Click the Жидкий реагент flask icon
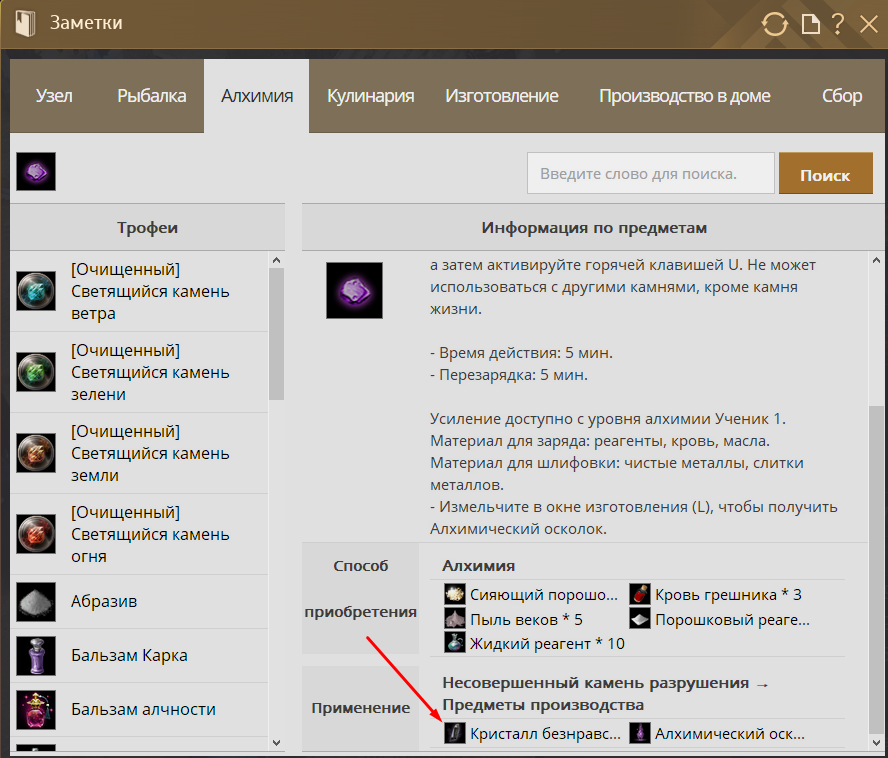 (x=454, y=643)
